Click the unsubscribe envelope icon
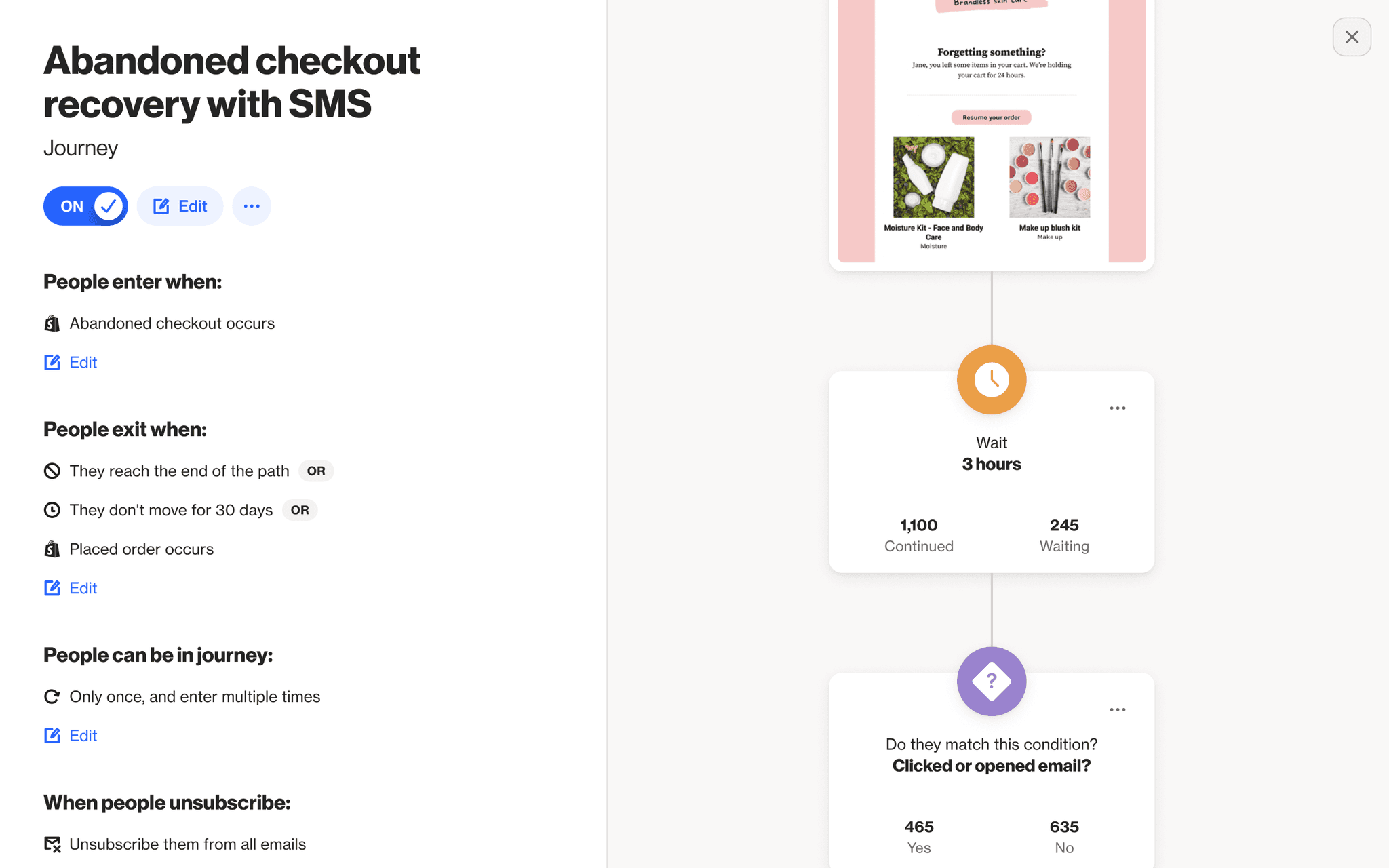This screenshot has height=868, width=1389. [x=52, y=844]
